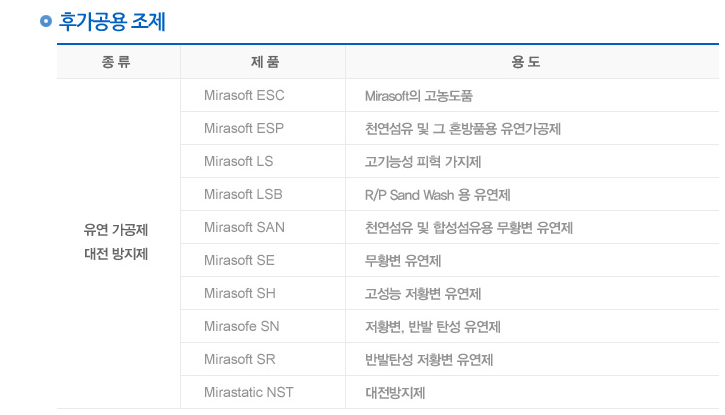Select Mirasoft SH from the product list
Image resolution: width=725 pixels, height=415 pixels.
239,293
